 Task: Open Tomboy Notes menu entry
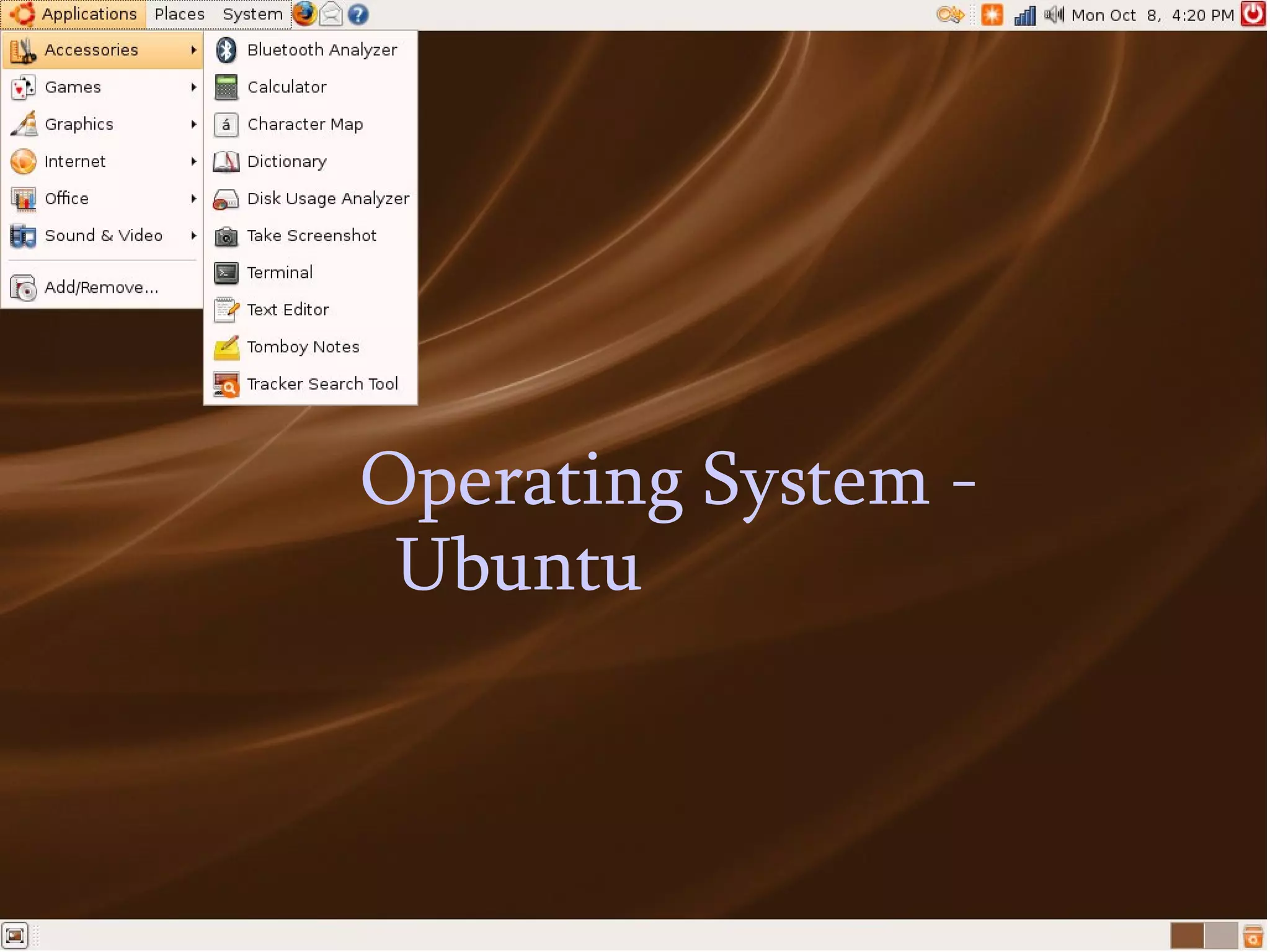point(311,347)
